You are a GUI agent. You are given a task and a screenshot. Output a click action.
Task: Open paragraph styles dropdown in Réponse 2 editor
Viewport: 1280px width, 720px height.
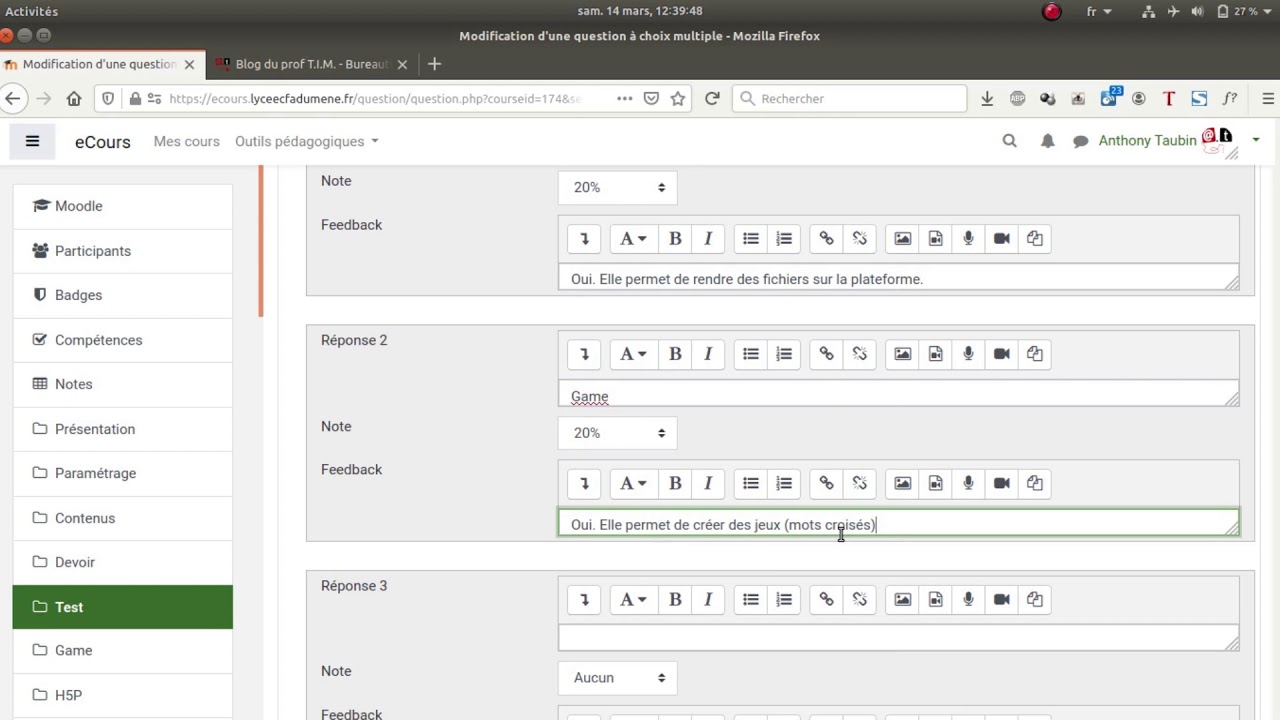click(x=633, y=354)
